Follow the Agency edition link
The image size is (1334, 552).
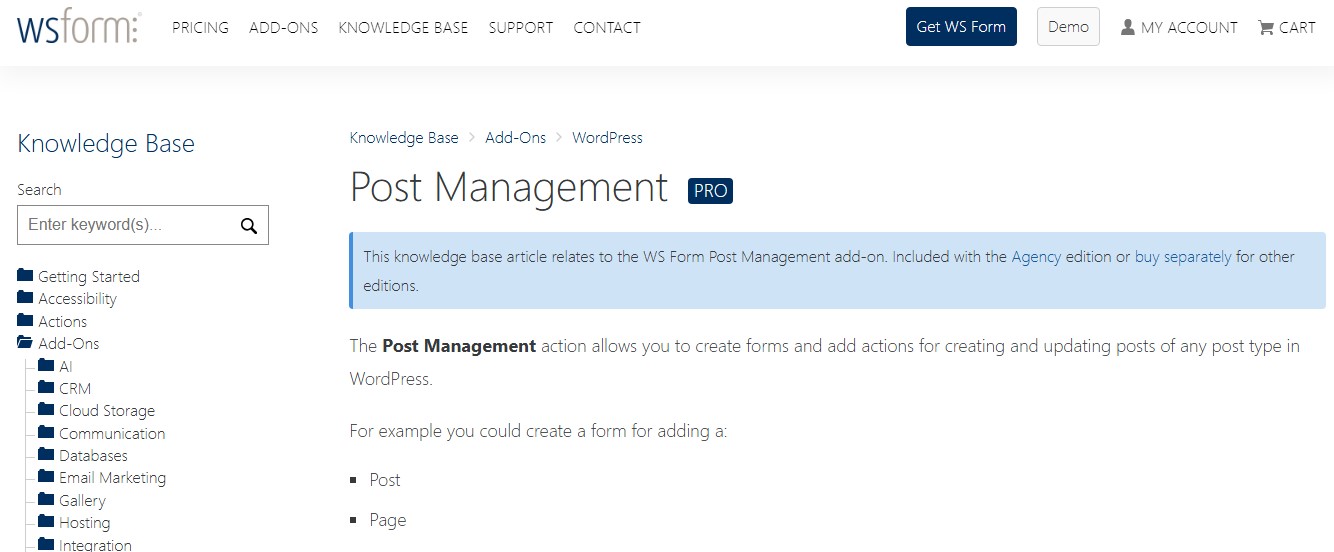1036,257
